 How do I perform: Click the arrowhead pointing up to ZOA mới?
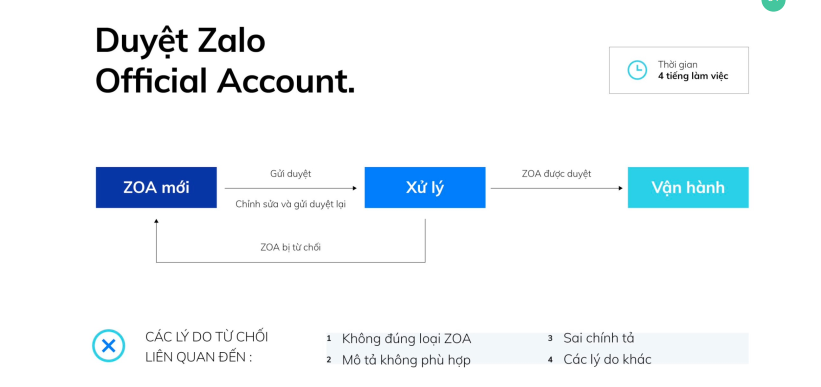[156, 222]
